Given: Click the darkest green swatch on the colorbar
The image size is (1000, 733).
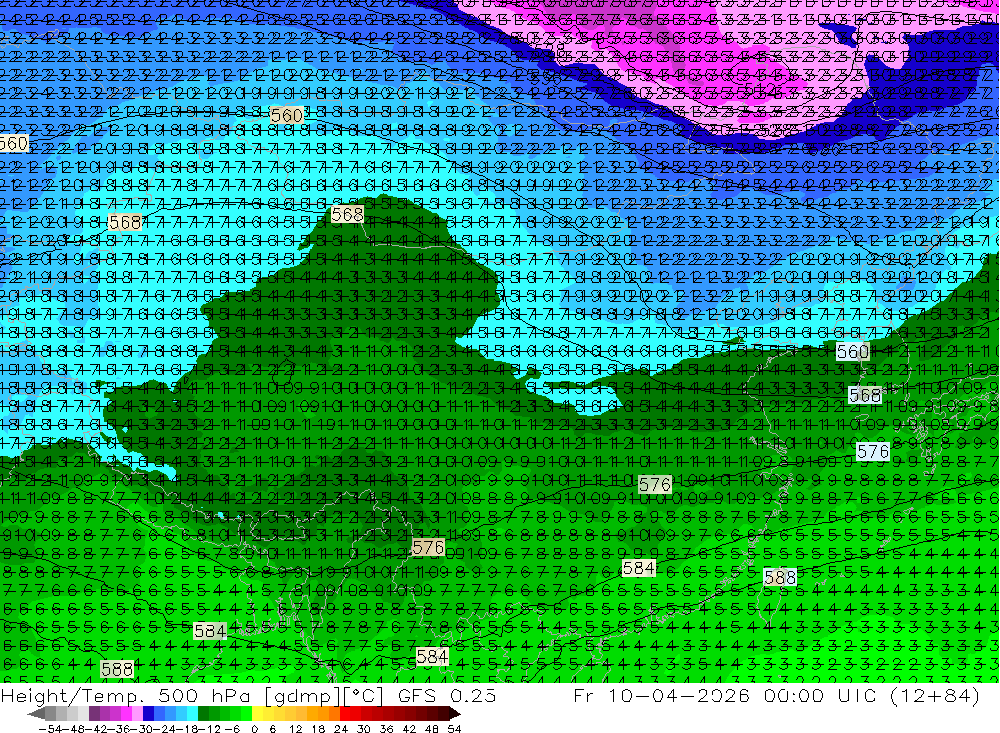Looking at the screenshot, I should (x=203, y=714).
